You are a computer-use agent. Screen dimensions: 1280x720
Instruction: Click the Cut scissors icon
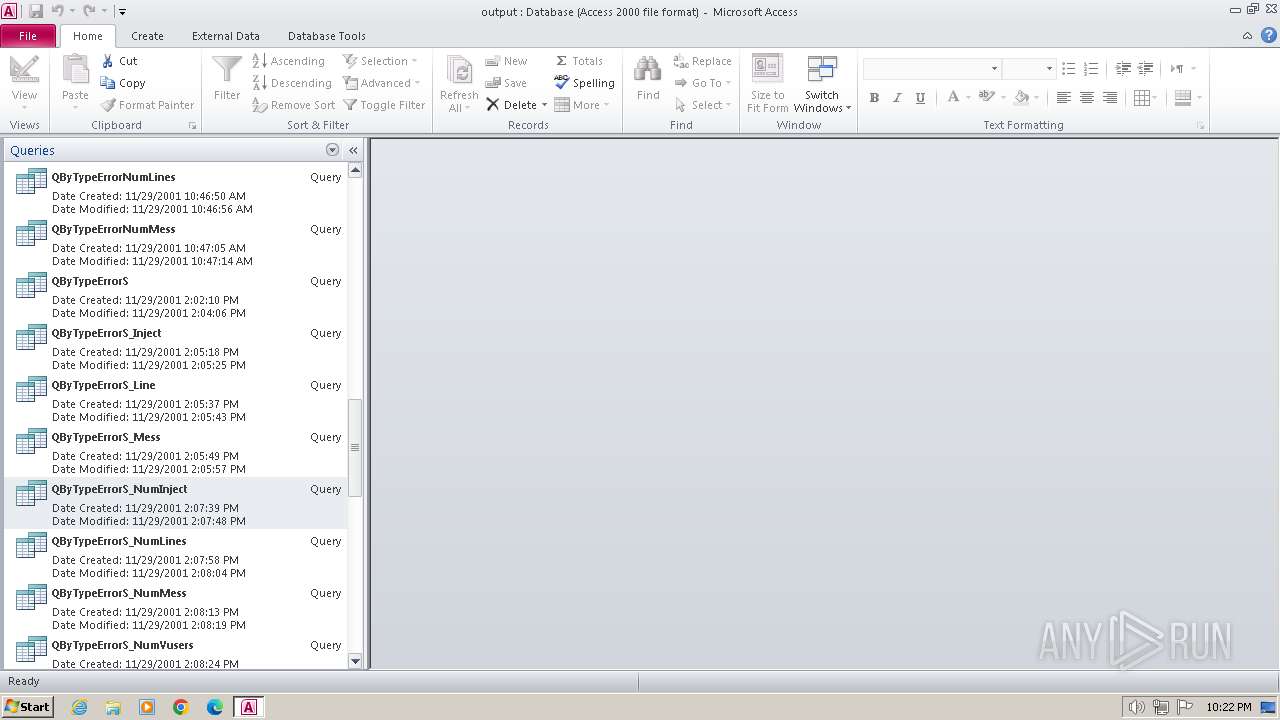point(108,61)
